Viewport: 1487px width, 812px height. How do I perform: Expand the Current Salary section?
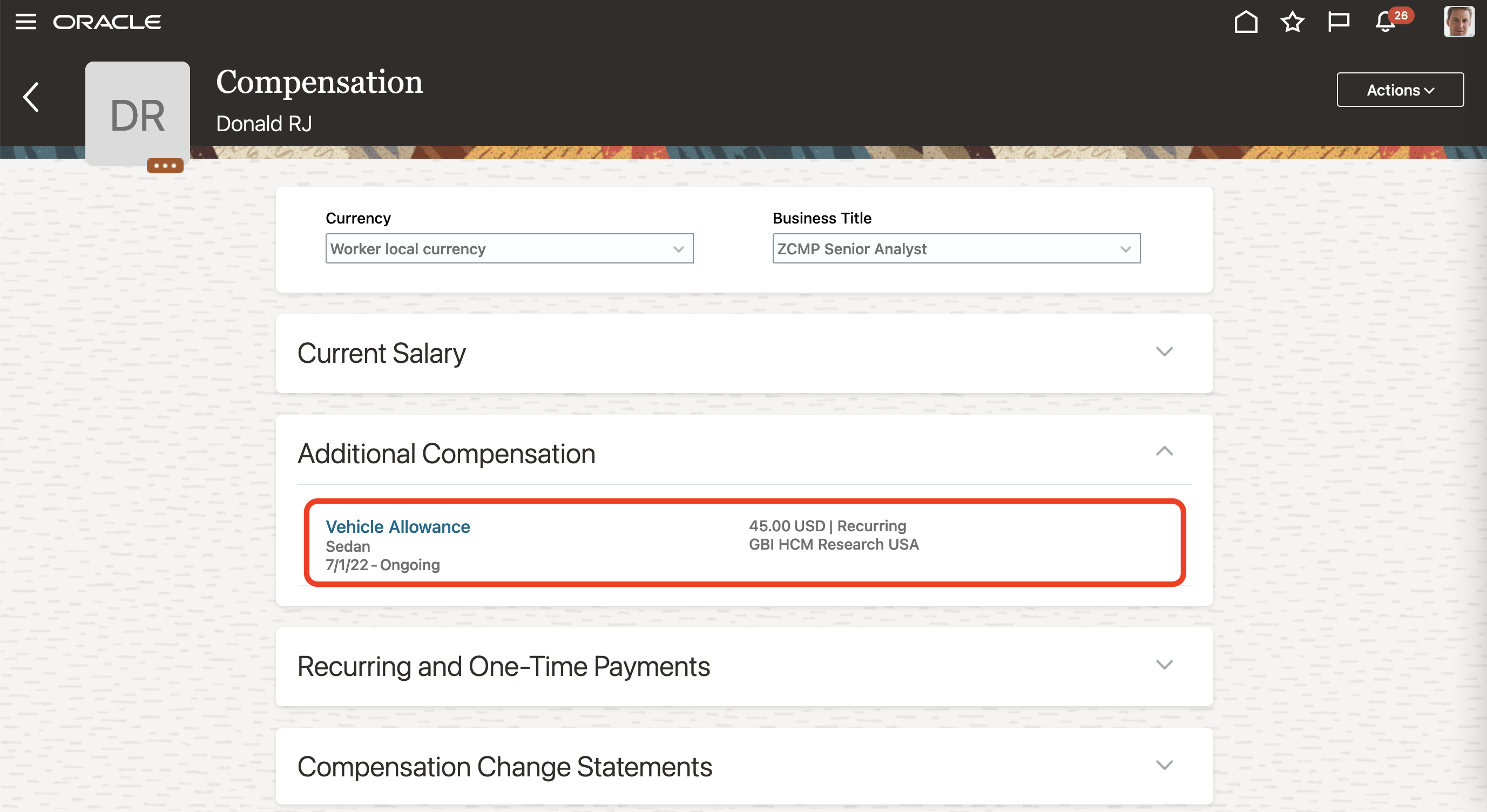pyautogui.click(x=1164, y=351)
